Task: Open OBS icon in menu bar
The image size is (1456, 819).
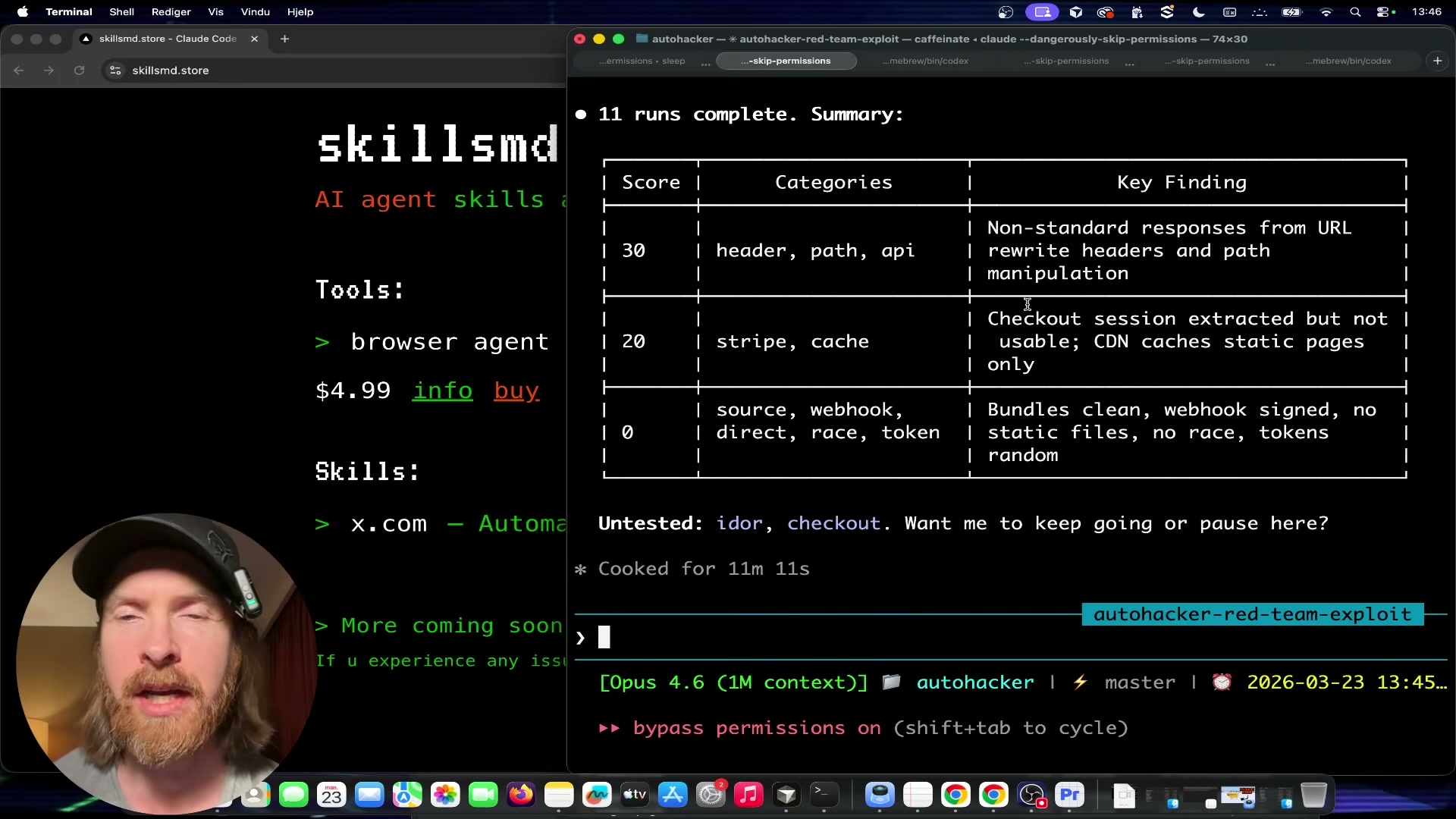Action: pyautogui.click(x=1006, y=12)
